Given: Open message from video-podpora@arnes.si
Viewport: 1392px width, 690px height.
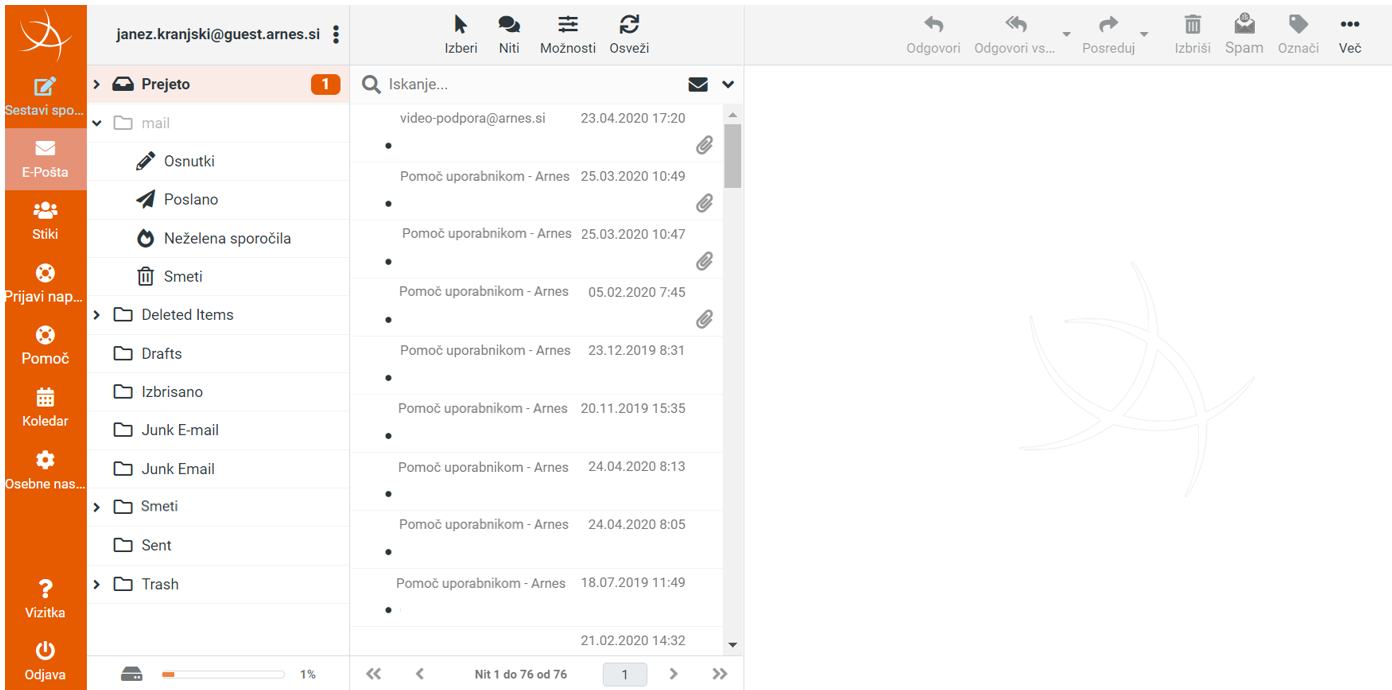Looking at the screenshot, I should tap(536, 133).
